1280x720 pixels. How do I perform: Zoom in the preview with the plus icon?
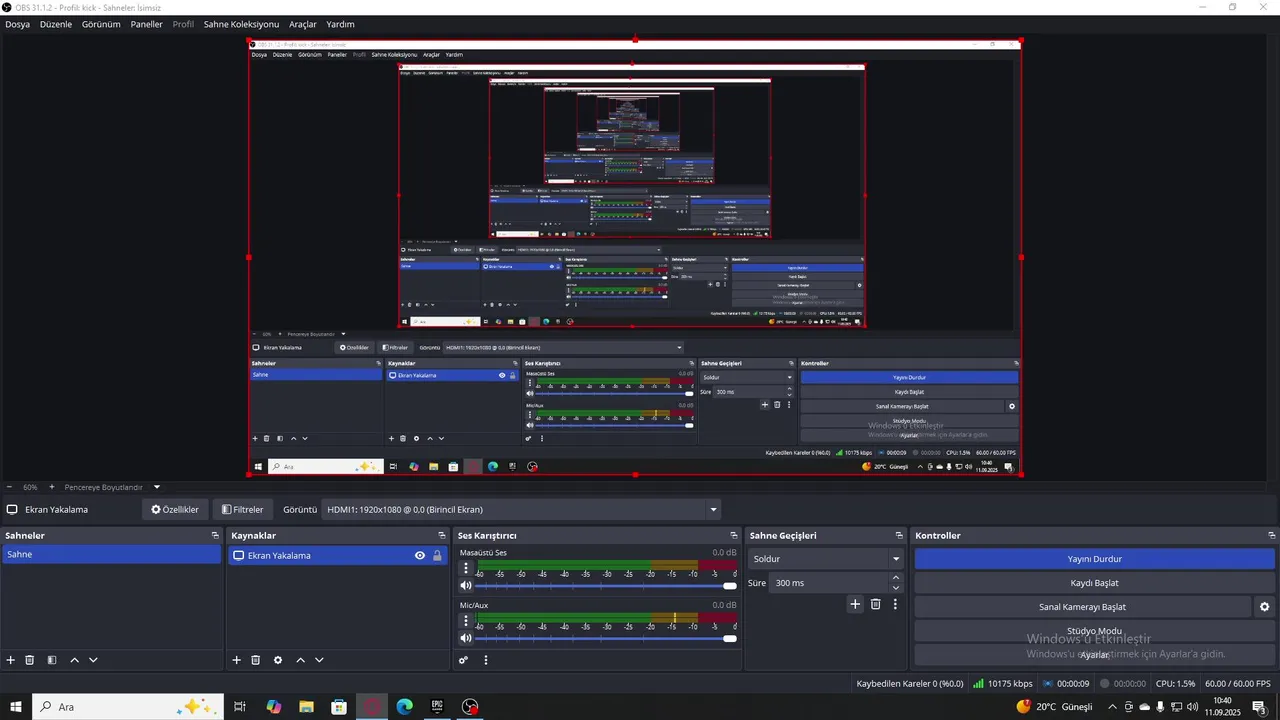52,487
